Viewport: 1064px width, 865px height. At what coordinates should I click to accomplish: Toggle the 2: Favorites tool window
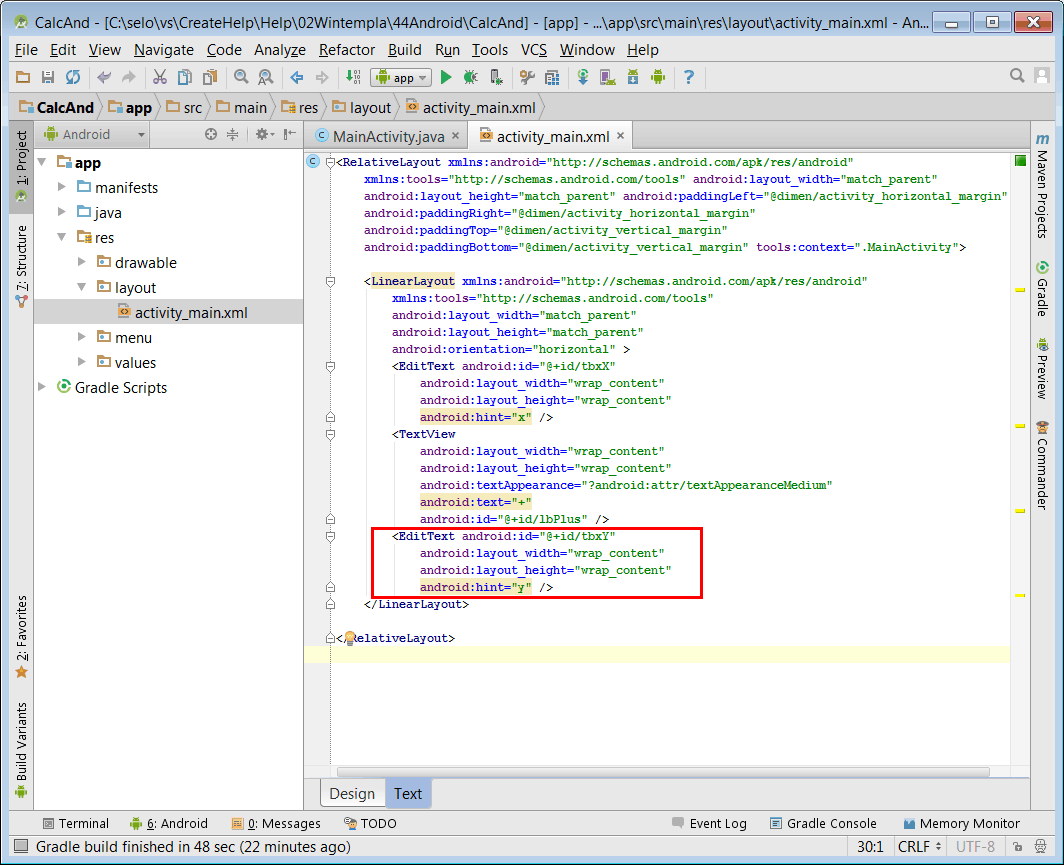[22, 638]
